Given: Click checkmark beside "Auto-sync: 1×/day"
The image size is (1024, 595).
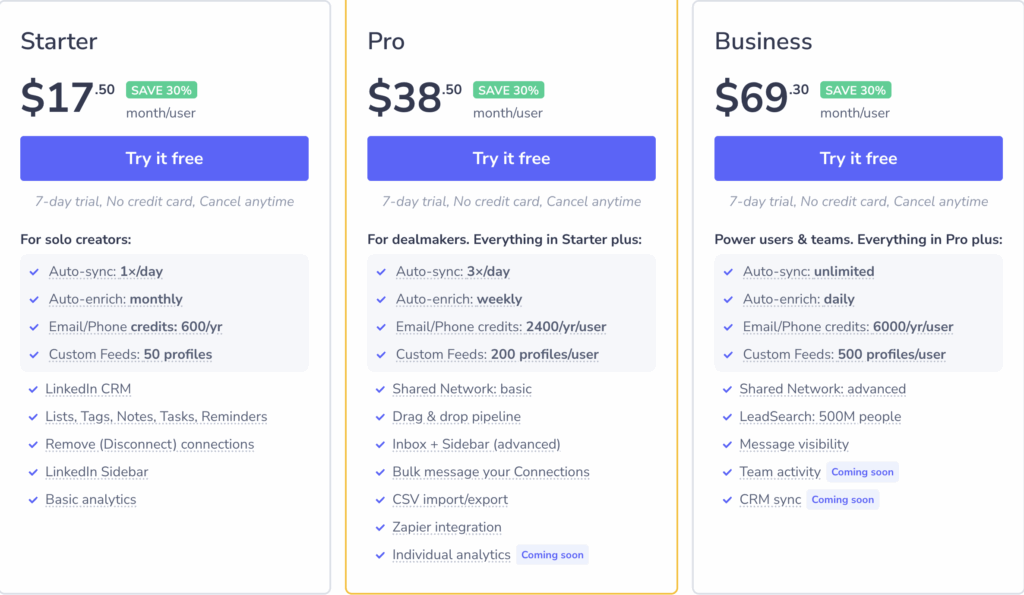Looking at the screenshot, I should 31,271.
